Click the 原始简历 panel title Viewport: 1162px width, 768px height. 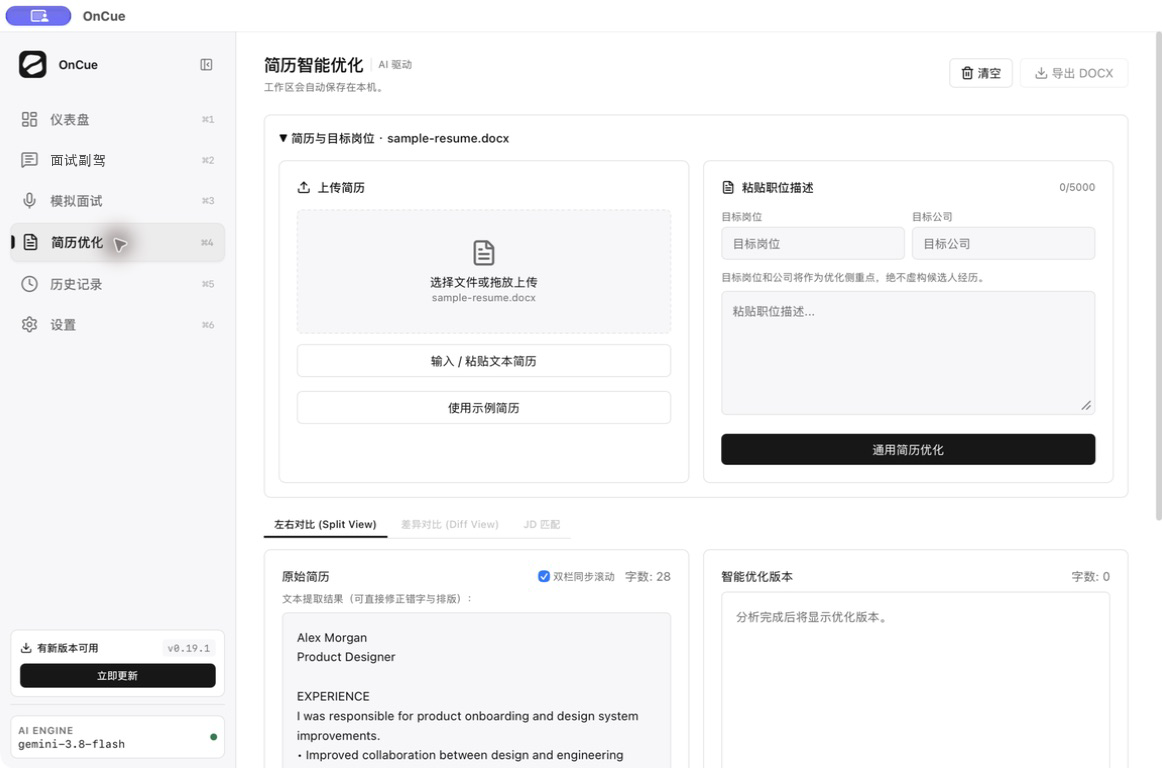pos(305,576)
